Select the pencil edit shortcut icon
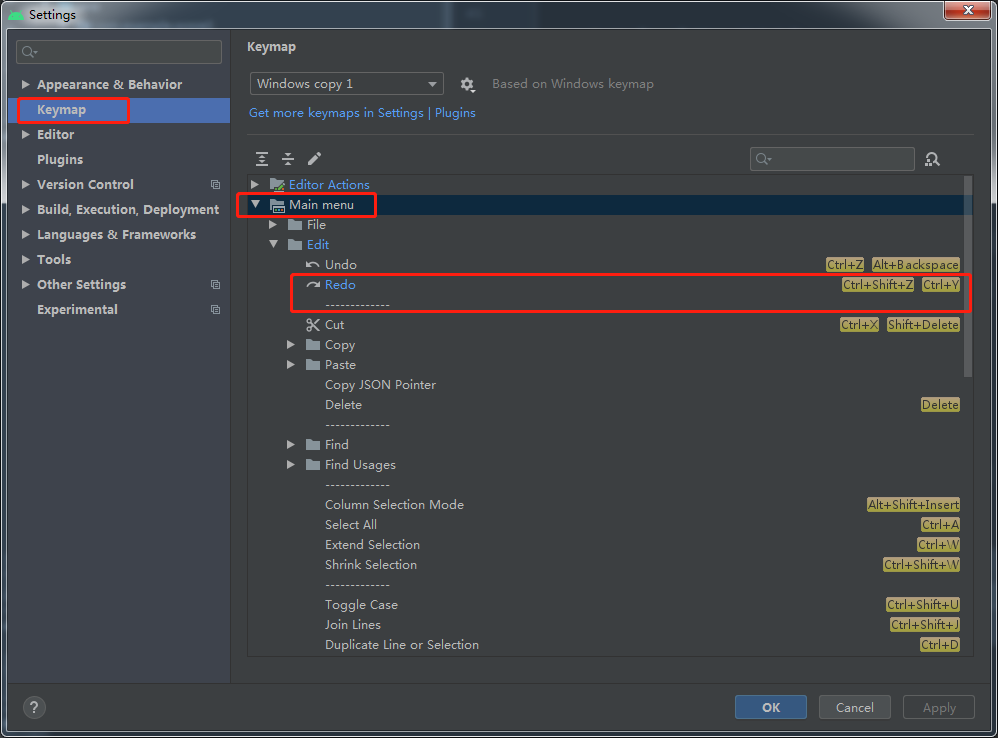 [x=314, y=159]
